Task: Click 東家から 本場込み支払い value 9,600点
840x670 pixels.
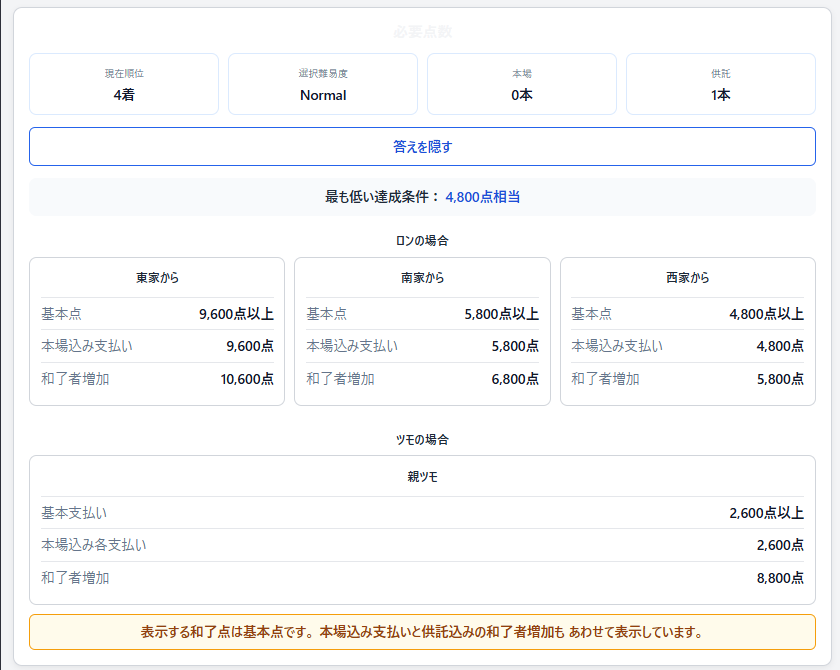Action: click(x=250, y=346)
